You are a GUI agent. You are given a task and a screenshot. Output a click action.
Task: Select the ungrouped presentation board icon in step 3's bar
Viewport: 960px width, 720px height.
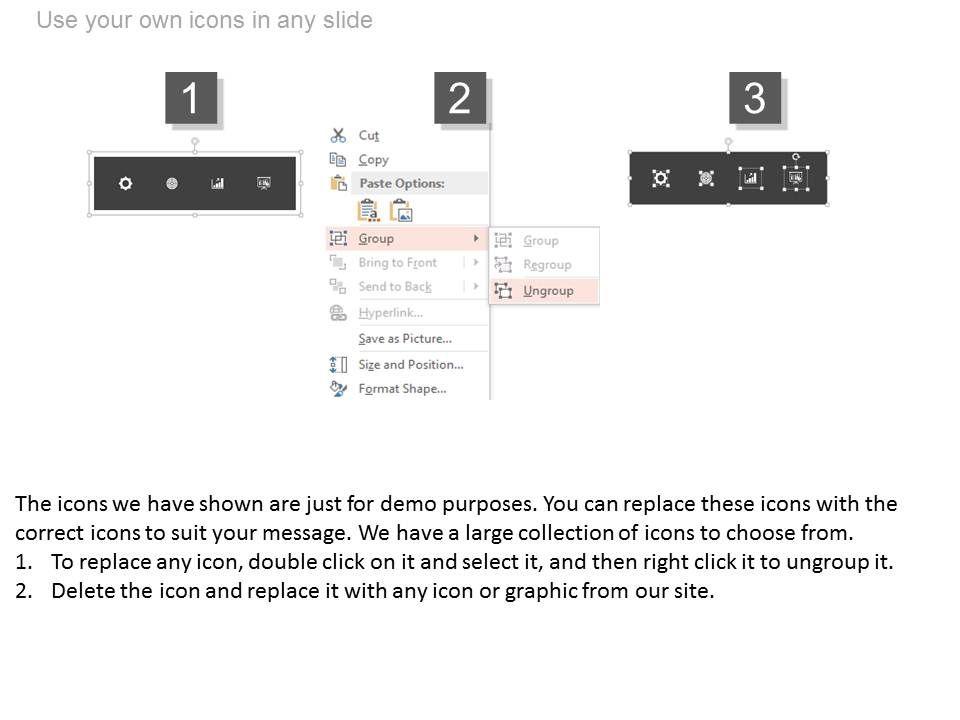(x=796, y=178)
